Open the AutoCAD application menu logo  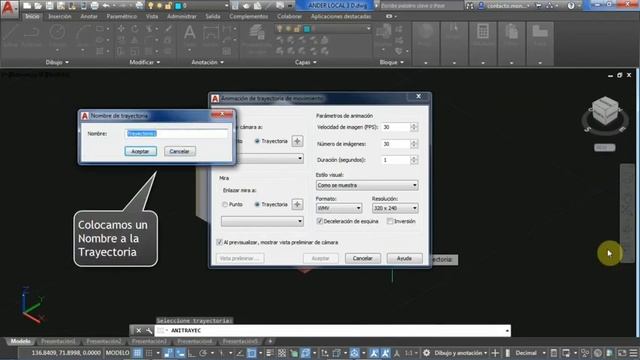[x=9, y=8]
